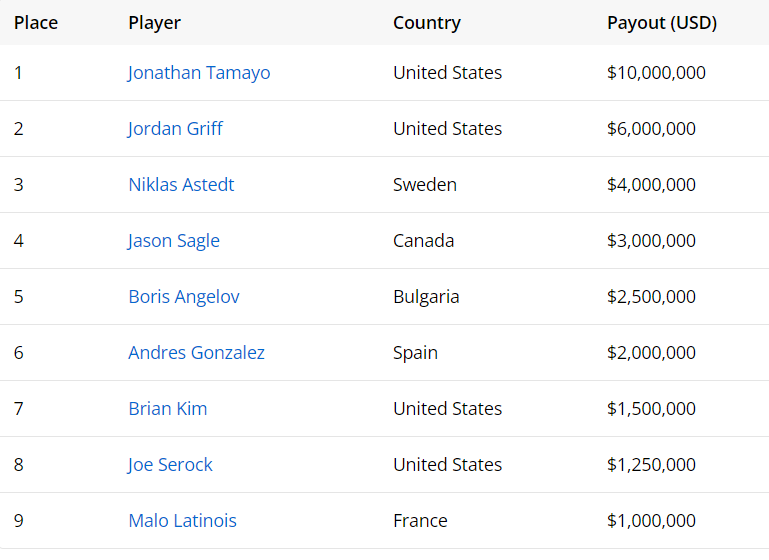Click the Sweden country cell
The height and width of the screenshot is (560, 769).
click(425, 185)
